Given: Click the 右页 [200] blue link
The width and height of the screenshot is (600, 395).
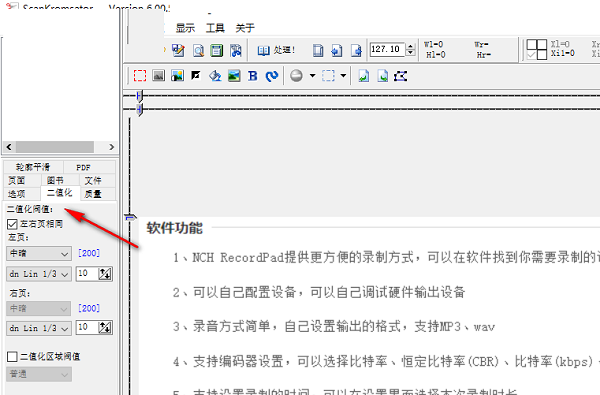Looking at the screenshot, I should (89, 308).
